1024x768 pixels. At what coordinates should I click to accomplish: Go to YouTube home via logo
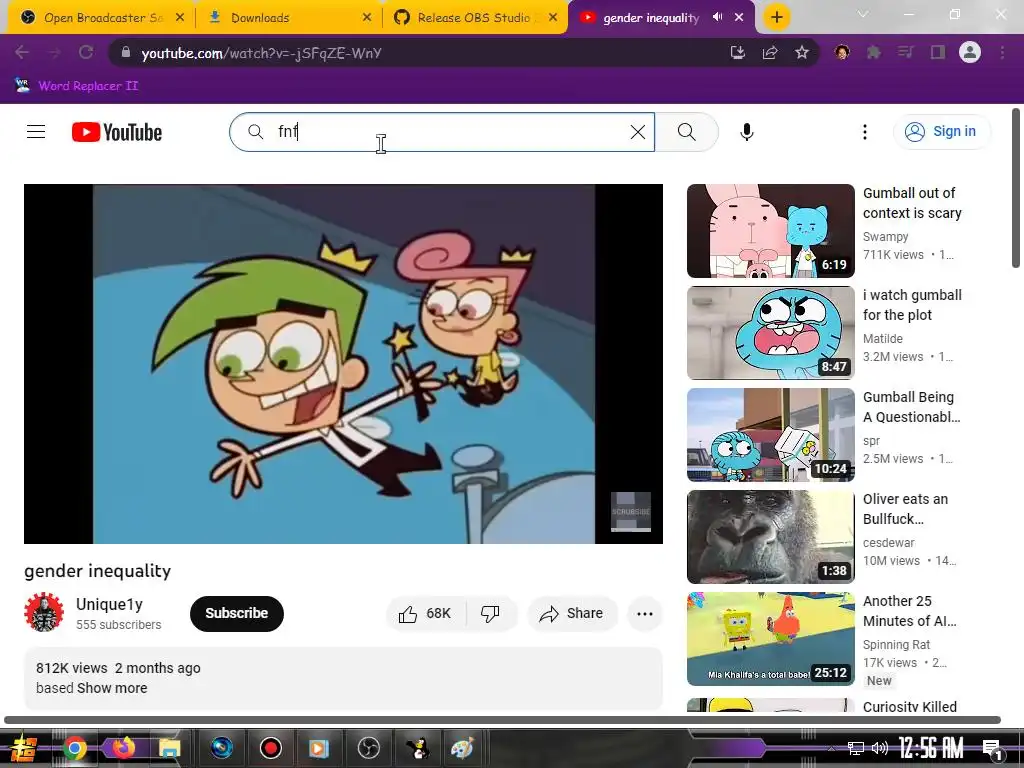point(117,132)
